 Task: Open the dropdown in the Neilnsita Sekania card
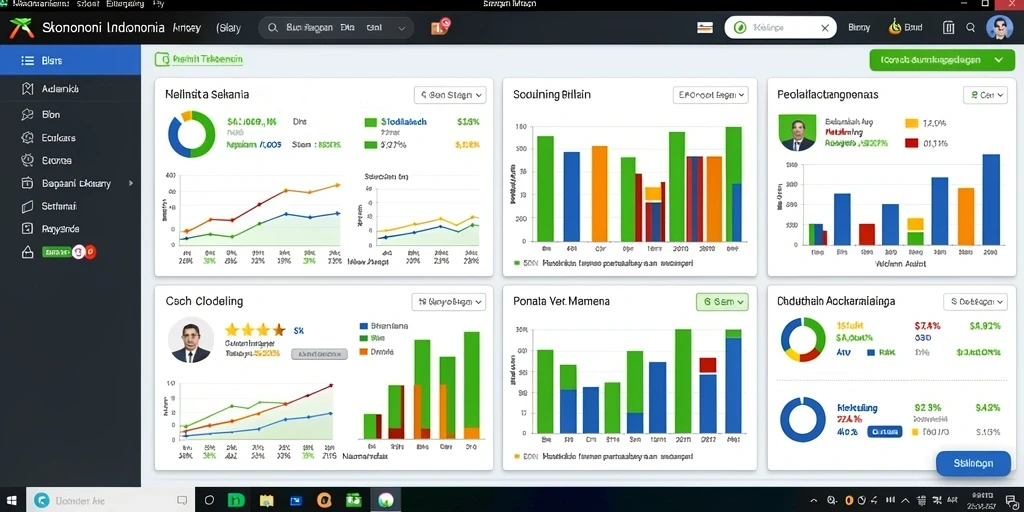click(450, 95)
